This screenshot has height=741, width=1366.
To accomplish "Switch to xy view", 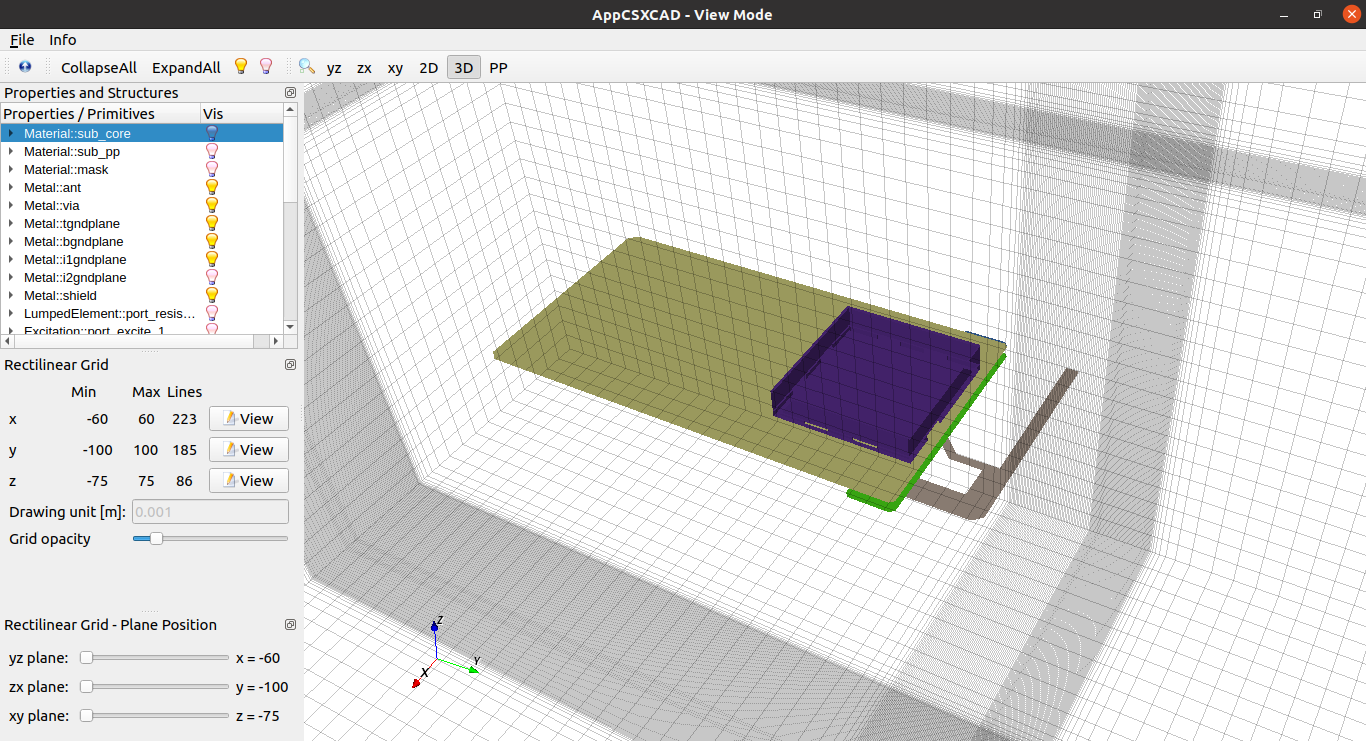I will (x=395, y=67).
